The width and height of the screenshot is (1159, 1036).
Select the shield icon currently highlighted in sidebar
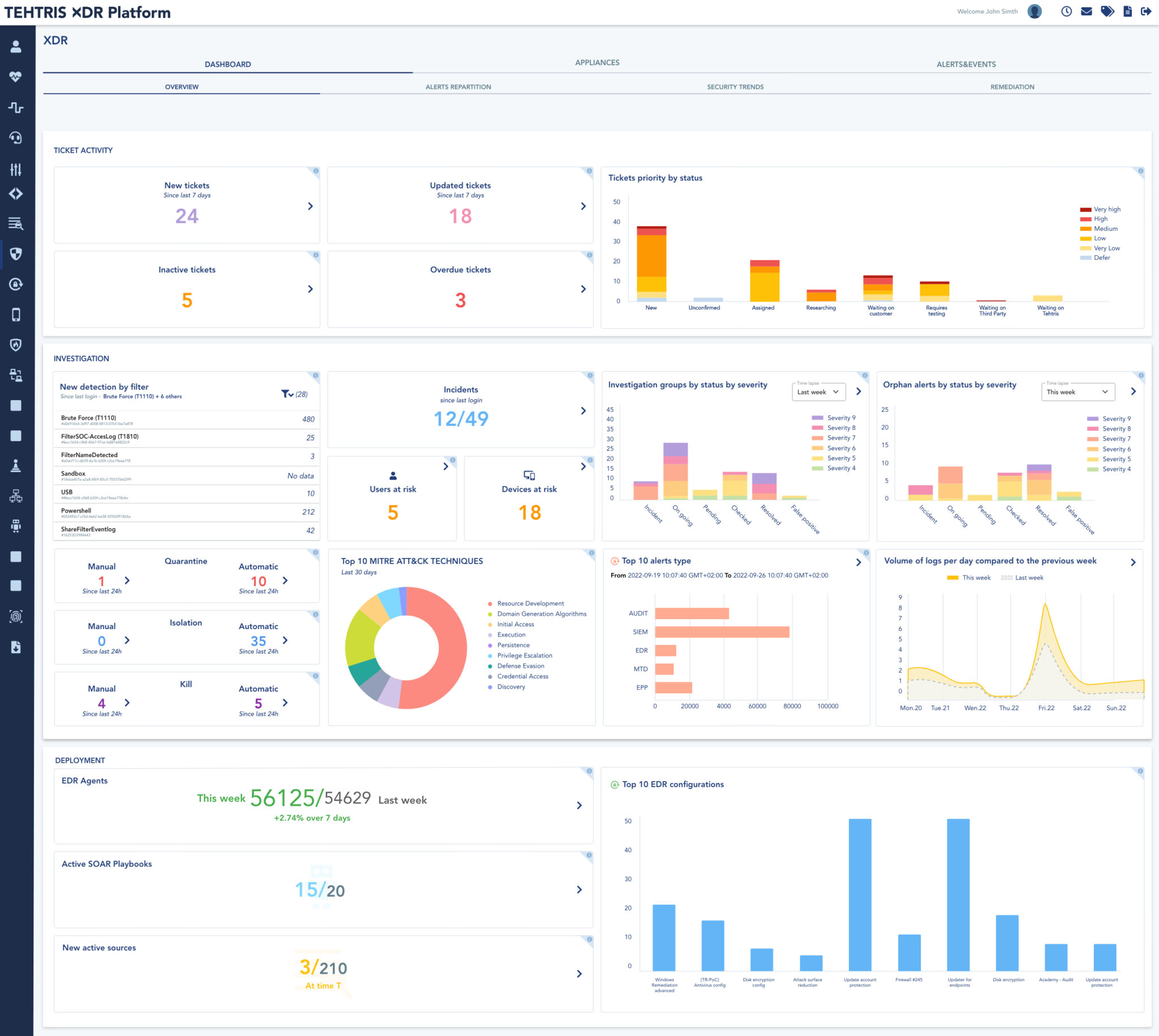coord(16,255)
